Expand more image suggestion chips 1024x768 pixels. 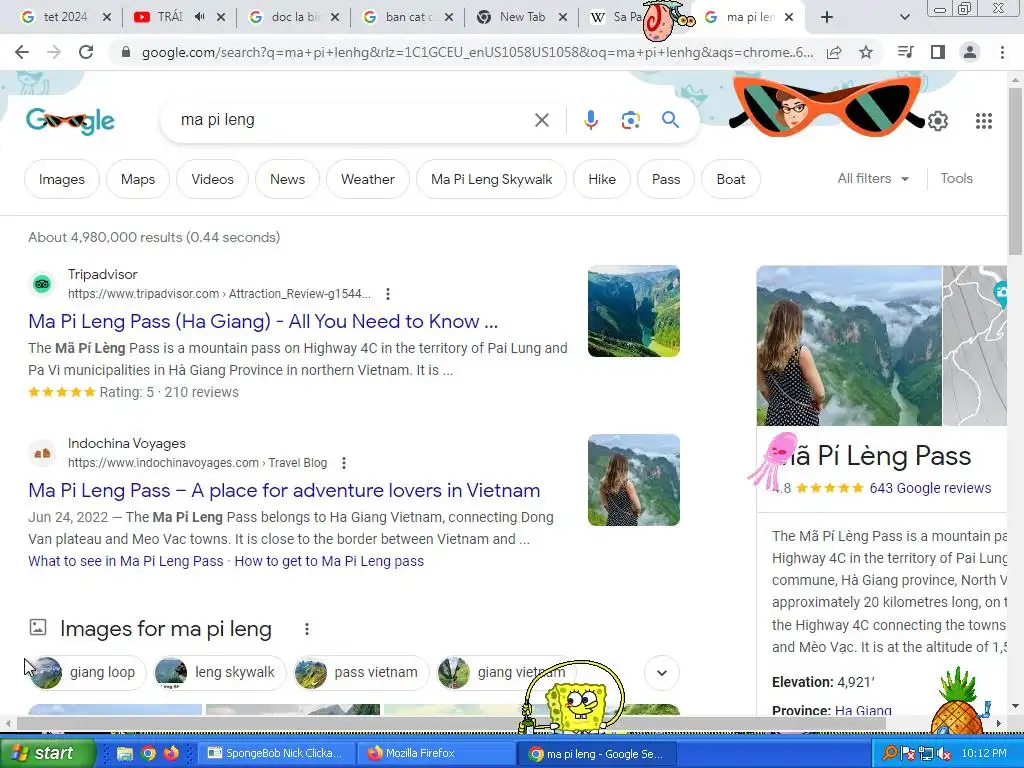662,673
